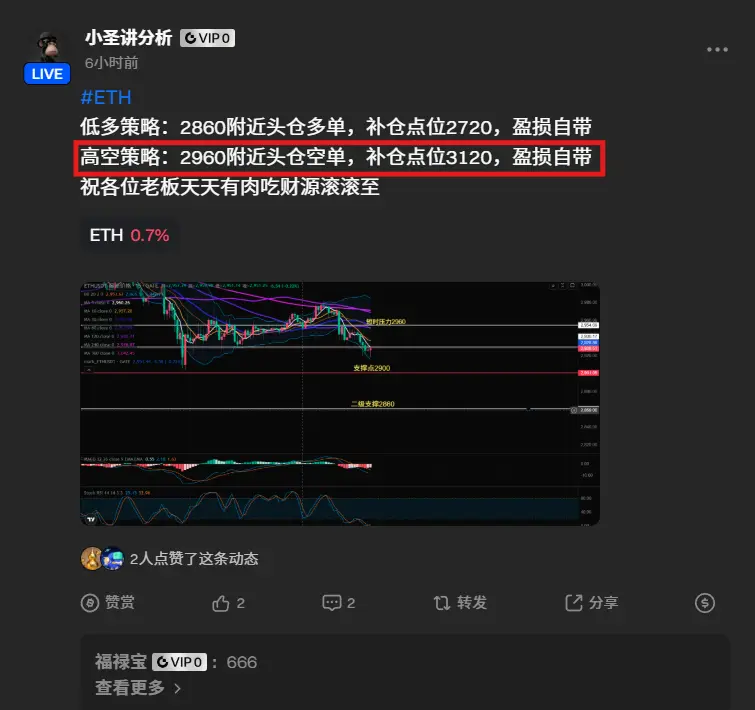Open the ETH 0.7% price tag

[x=129, y=235]
